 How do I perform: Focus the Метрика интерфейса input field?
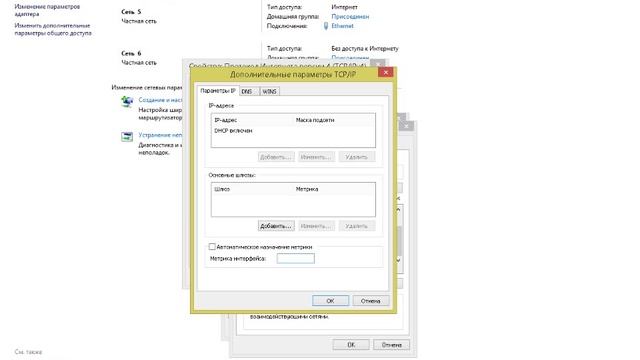coord(296,258)
